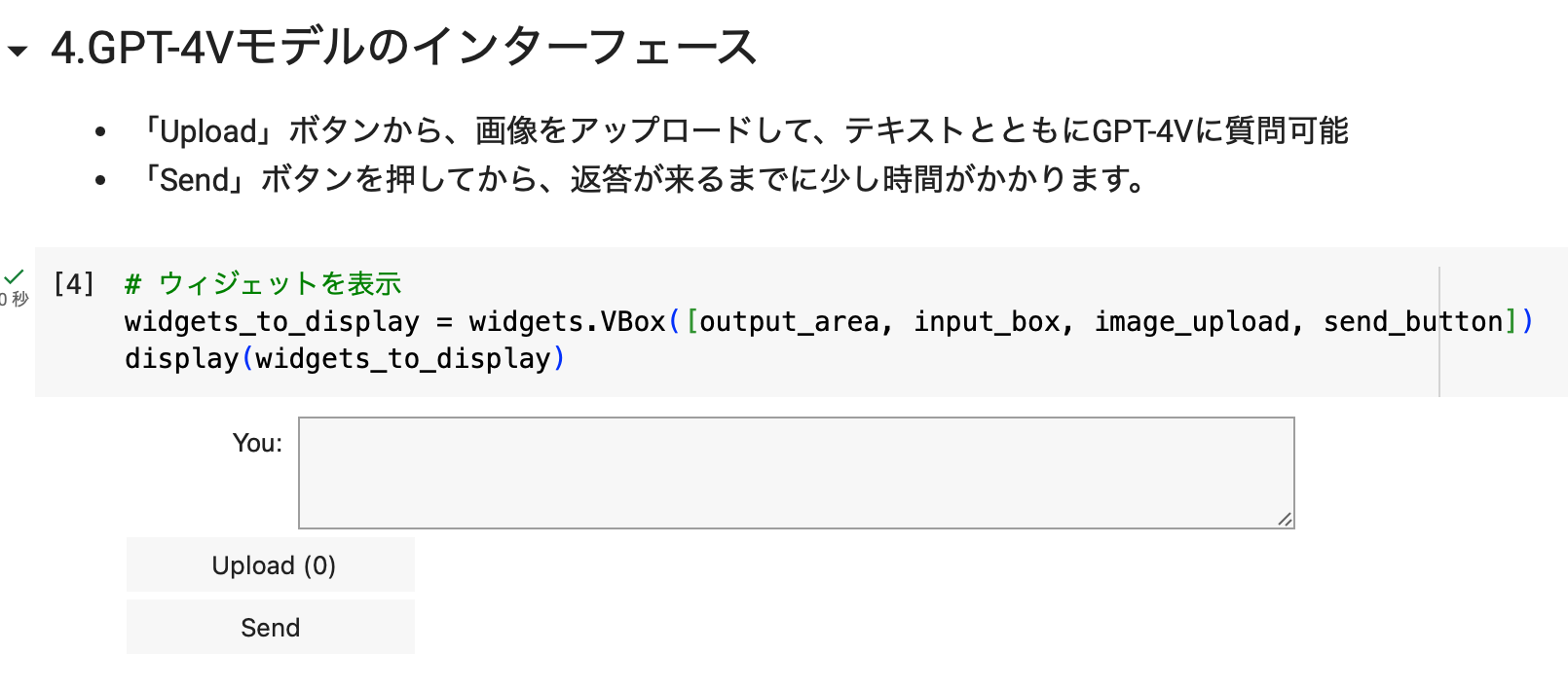Image resolution: width=1568 pixels, height=691 pixels.
Task: Click the You: label beside the text box
Action: point(257,444)
